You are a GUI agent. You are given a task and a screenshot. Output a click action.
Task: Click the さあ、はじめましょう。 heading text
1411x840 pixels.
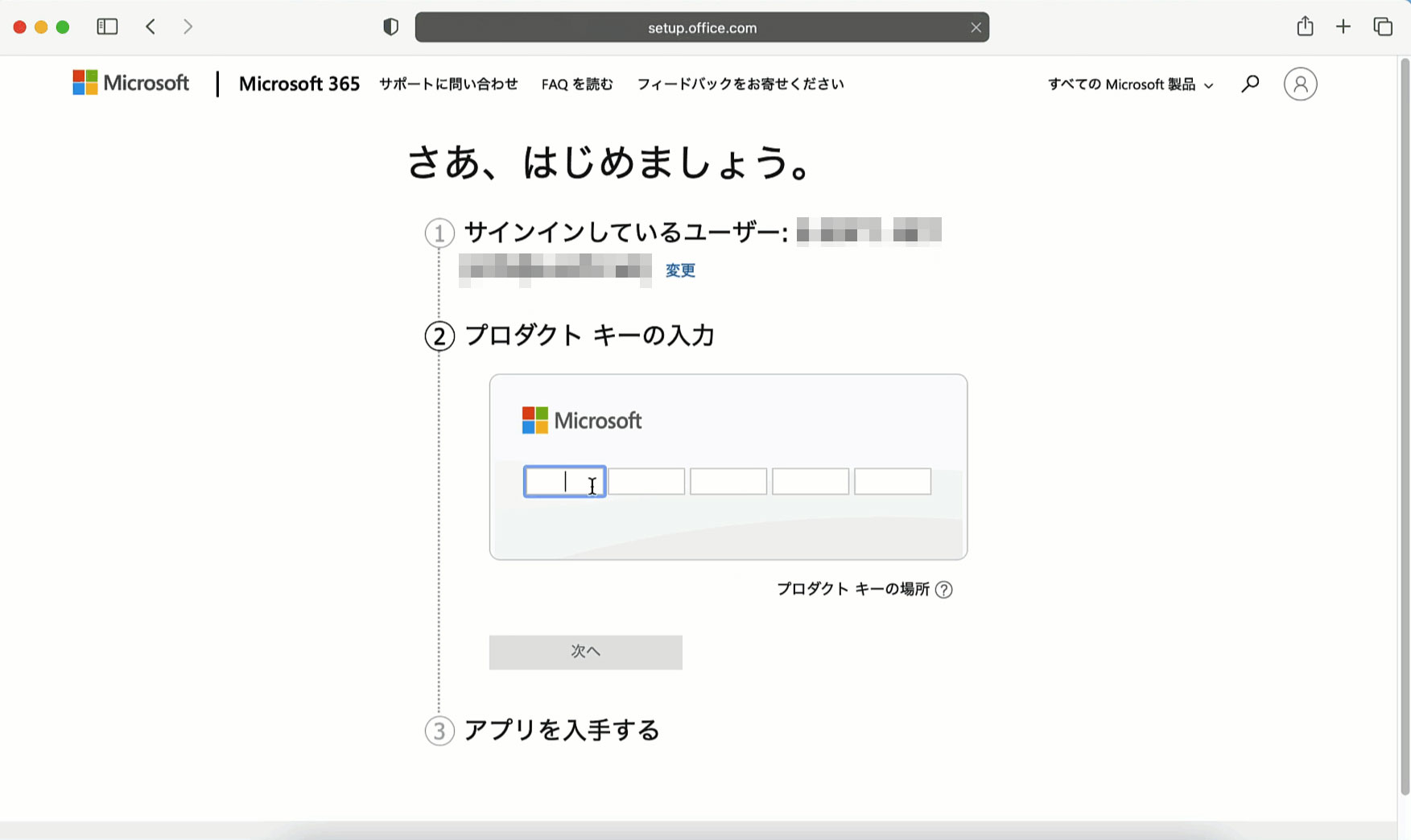coord(611,162)
